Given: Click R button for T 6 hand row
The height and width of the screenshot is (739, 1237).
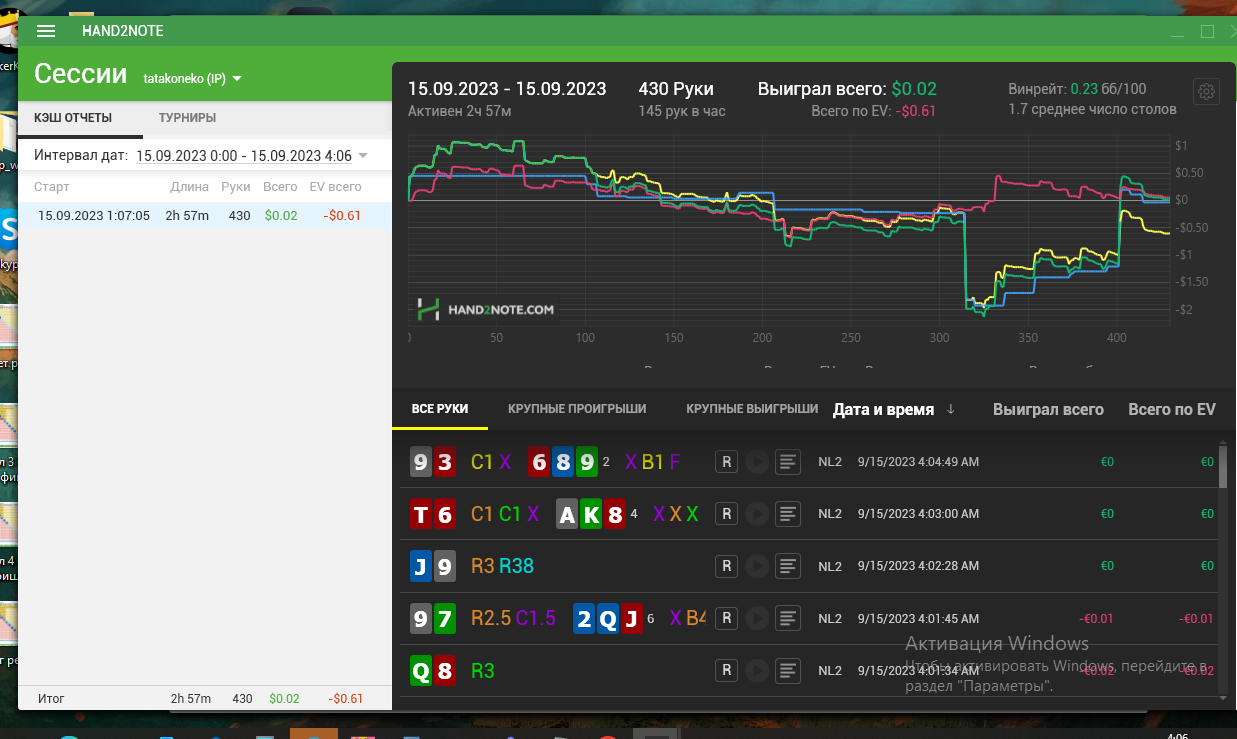Looking at the screenshot, I should pos(727,513).
